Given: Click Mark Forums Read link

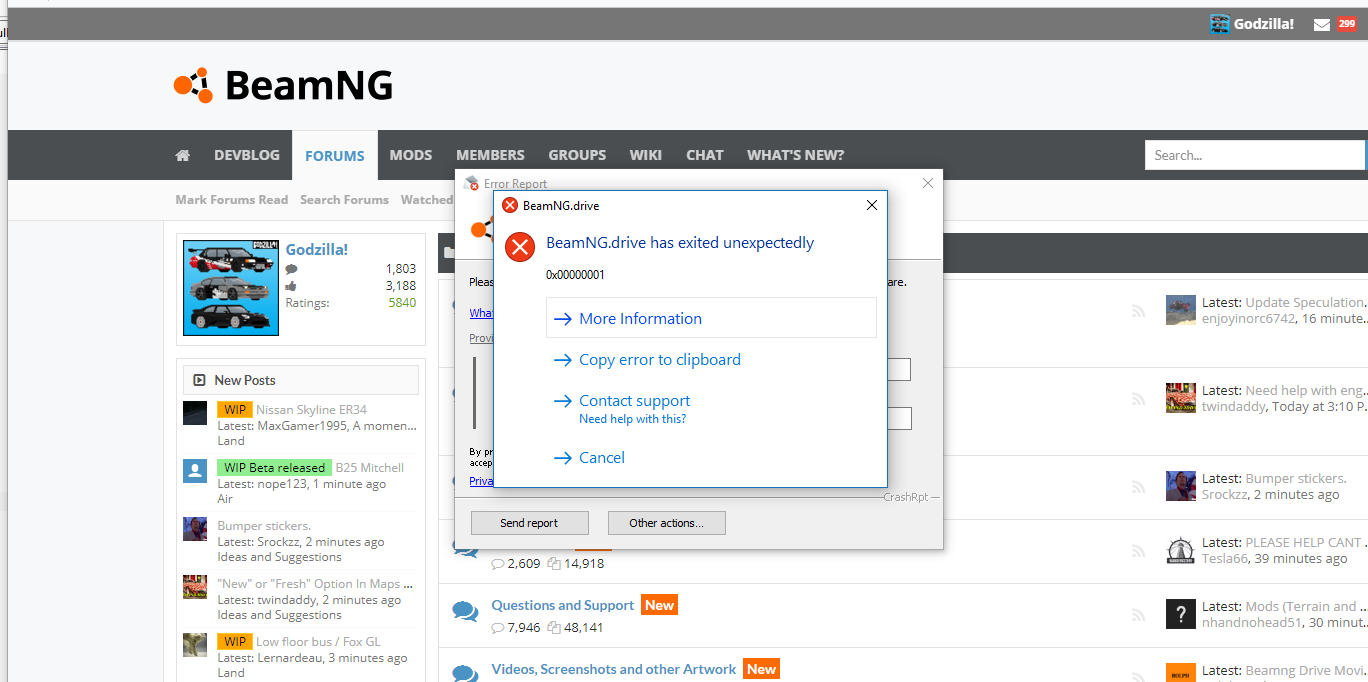Looking at the screenshot, I should (232, 199).
